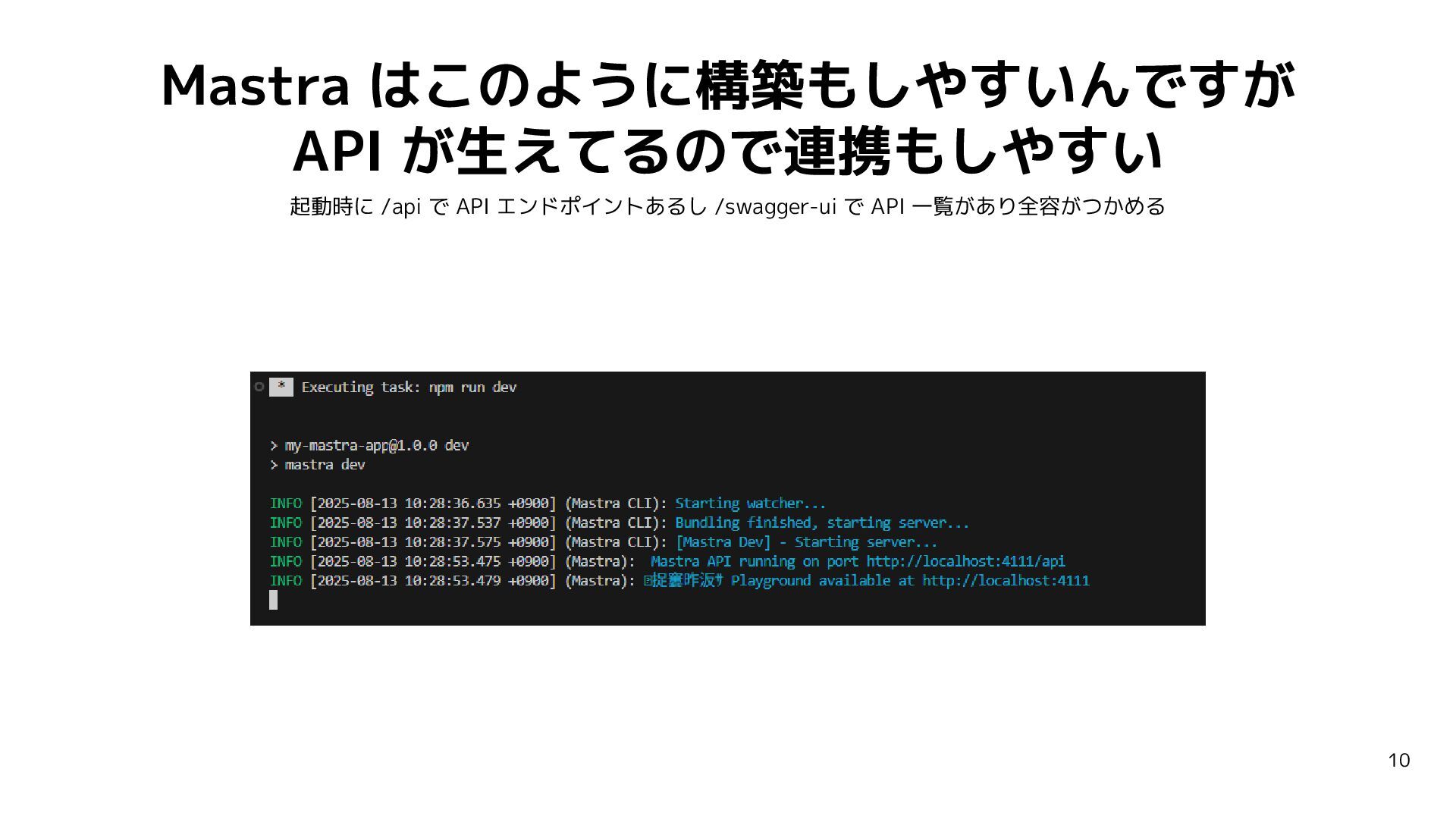The width and height of the screenshot is (1456, 819).
Task: Click the asterisk task icon in terminal
Action: point(281,387)
